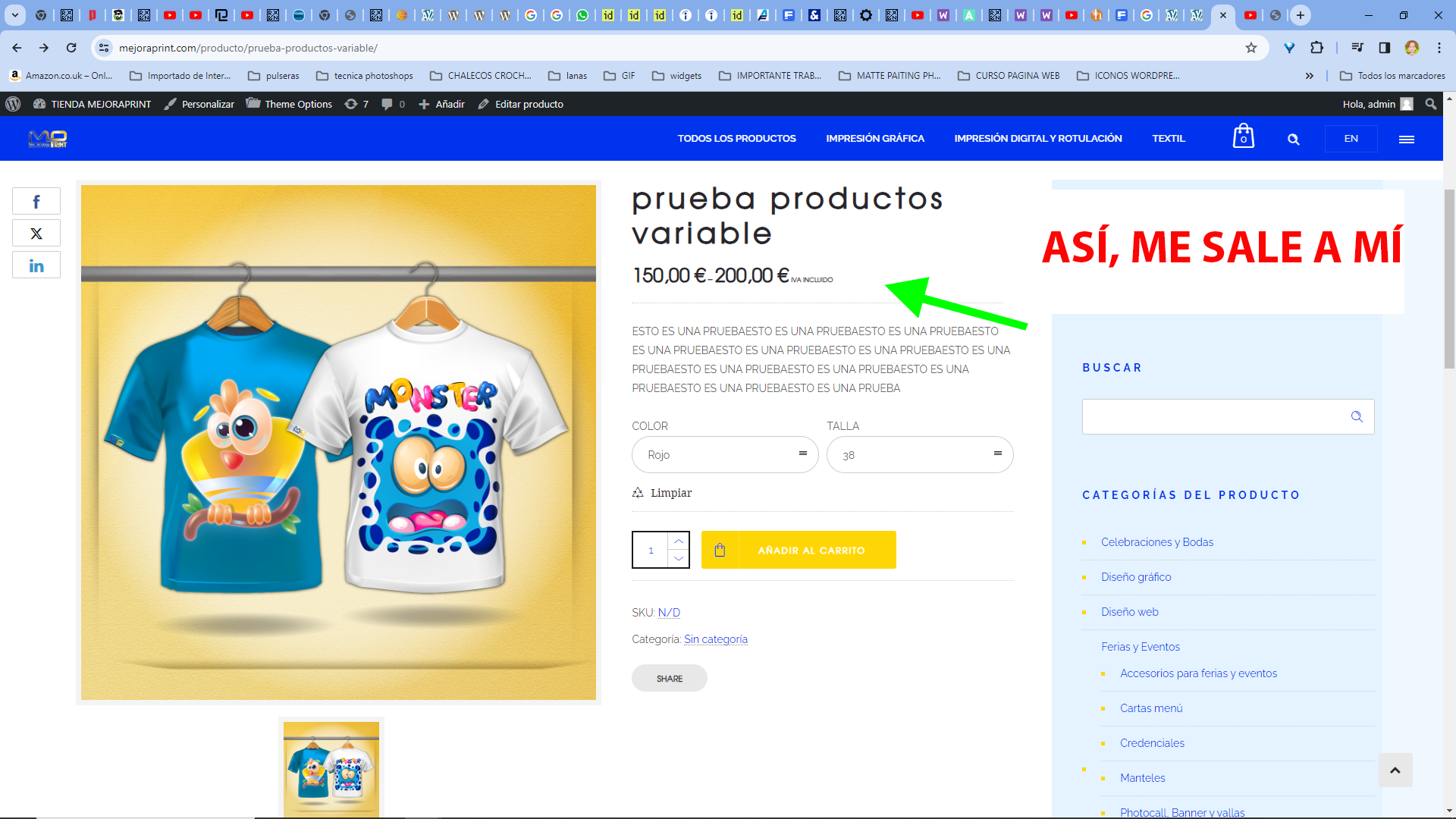Open the COLOR dropdown showing Rojo
This screenshot has width=1456, height=819.
725,455
